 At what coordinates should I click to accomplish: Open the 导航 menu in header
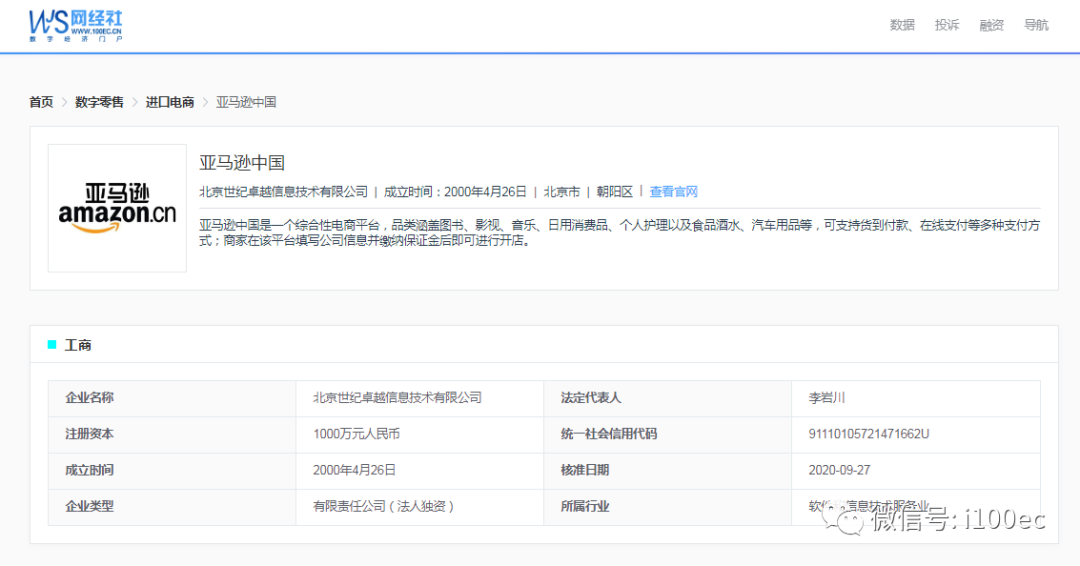click(x=1036, y=25)
